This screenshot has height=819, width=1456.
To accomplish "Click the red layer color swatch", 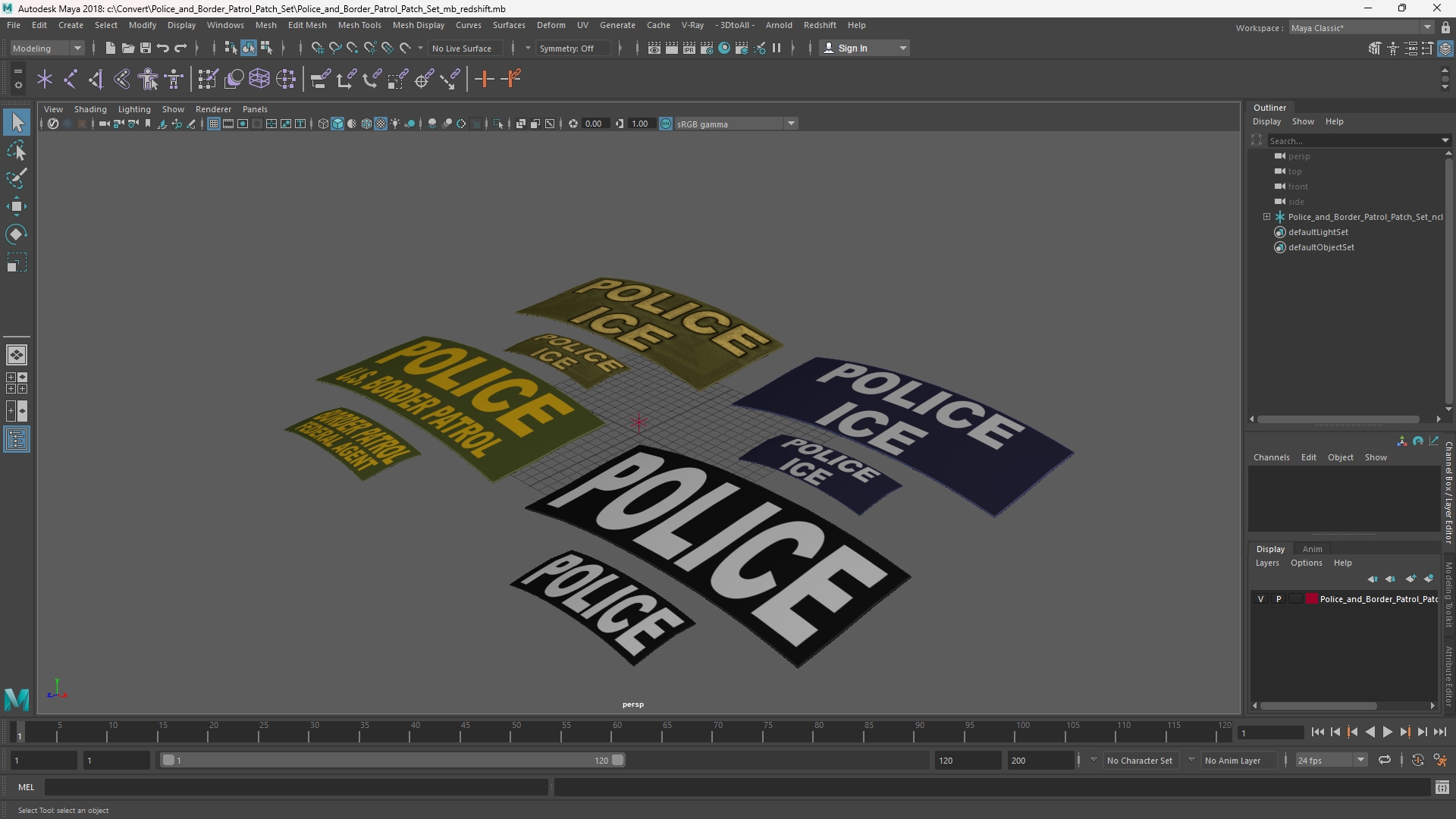I will click(x=1312, y=599).
